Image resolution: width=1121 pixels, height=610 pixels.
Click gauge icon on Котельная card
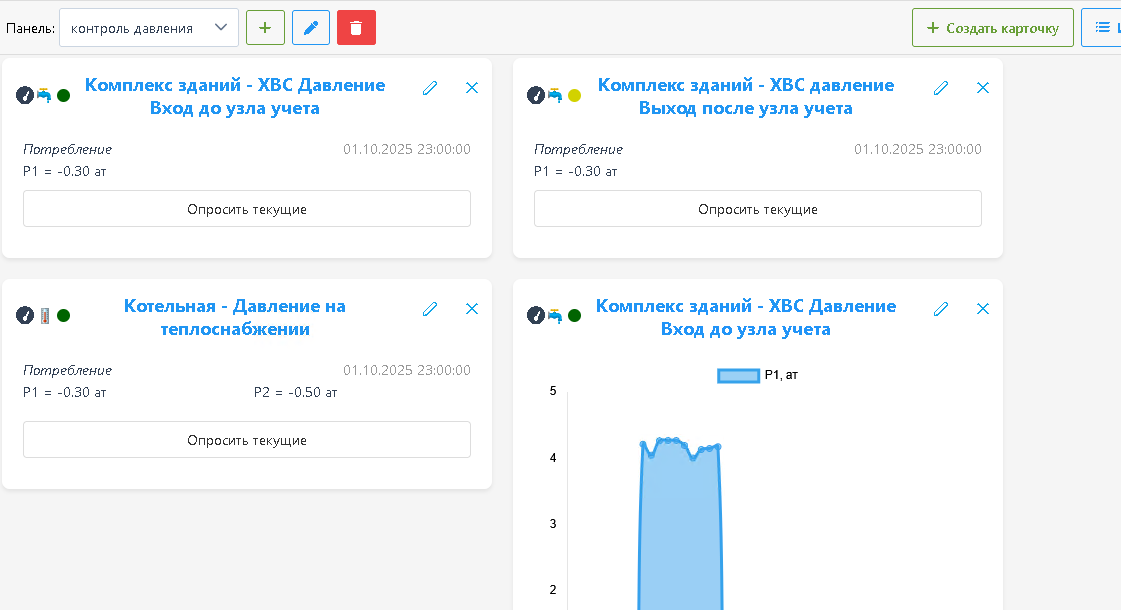coord(25,316)
